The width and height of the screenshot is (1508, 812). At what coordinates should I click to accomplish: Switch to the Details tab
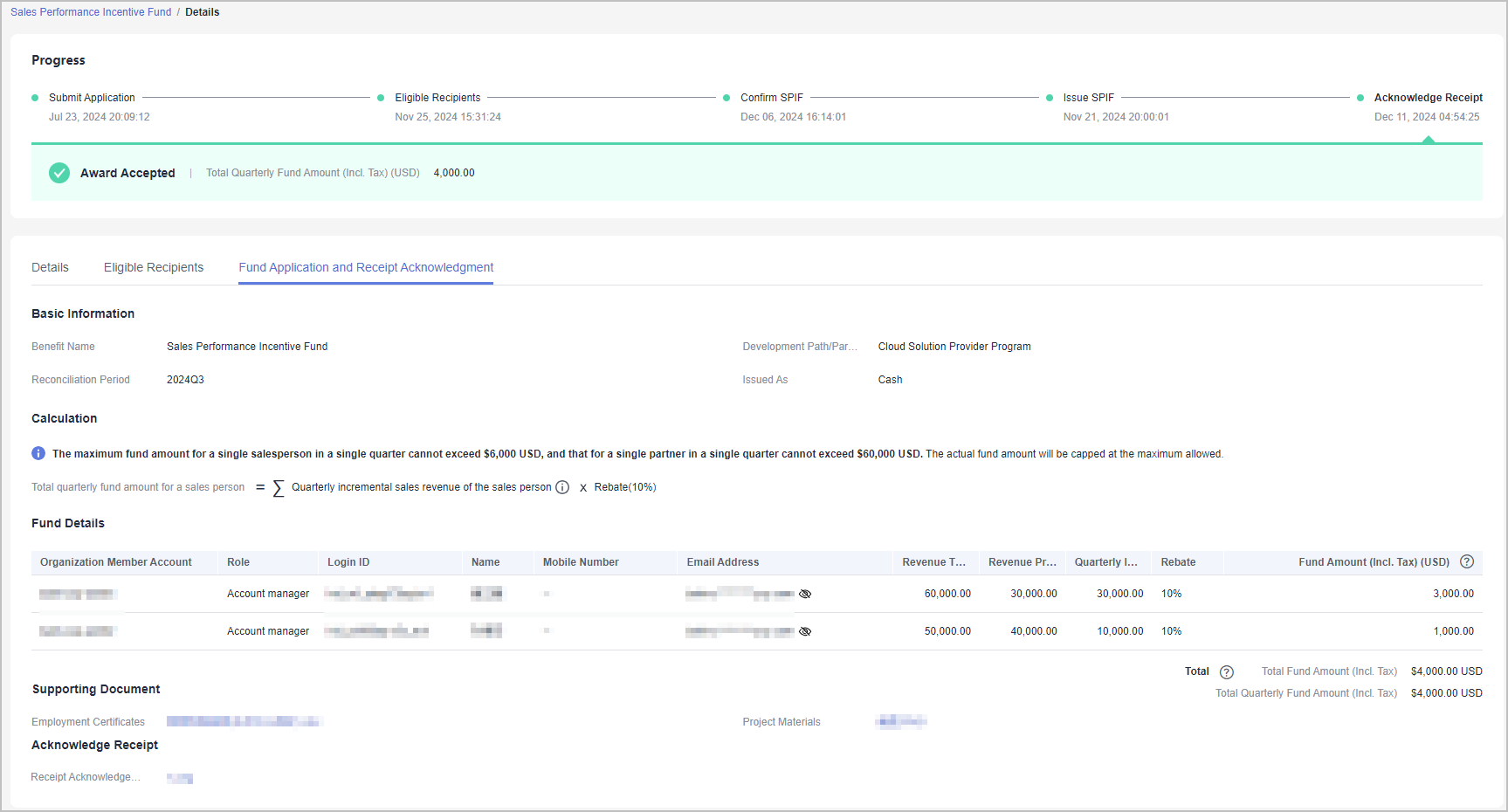50,267
